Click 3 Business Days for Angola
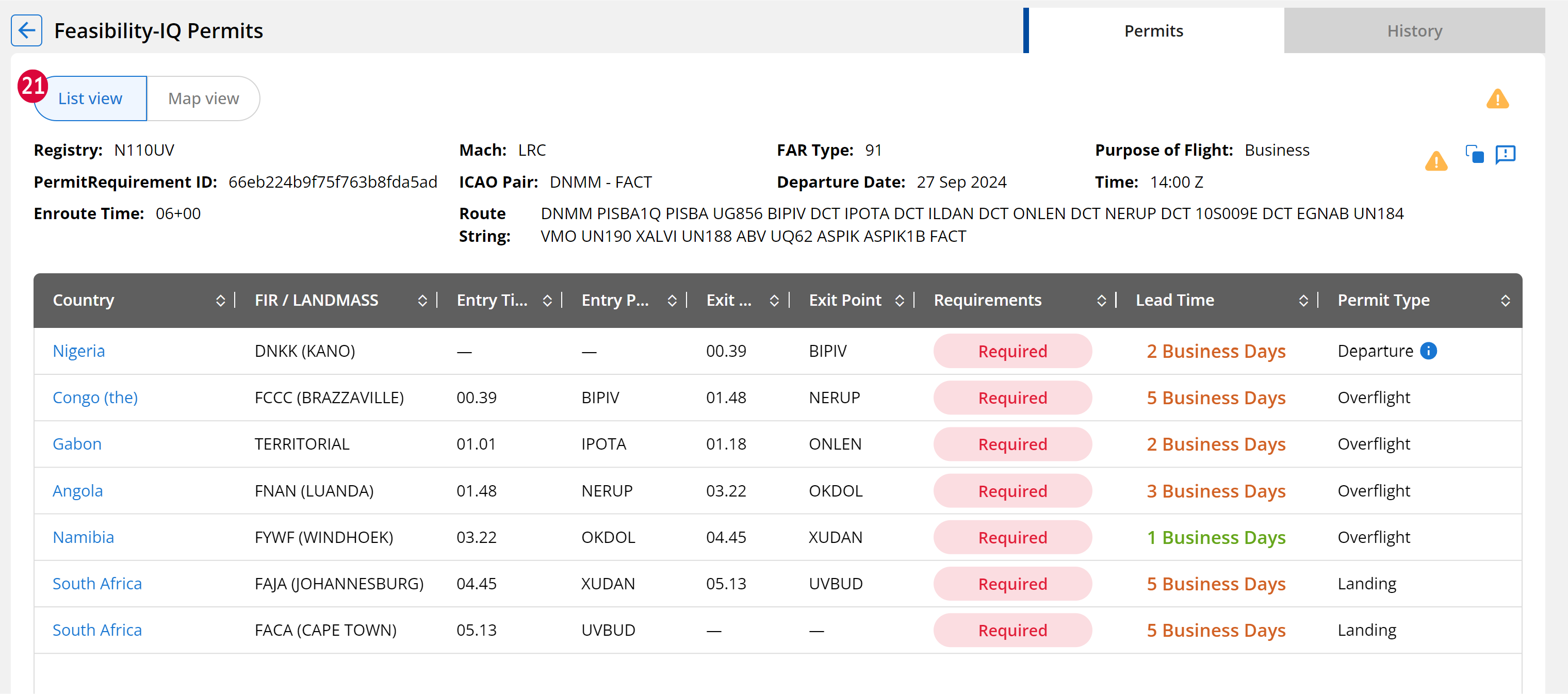 pyautogui.click(x=1216, y=491)
